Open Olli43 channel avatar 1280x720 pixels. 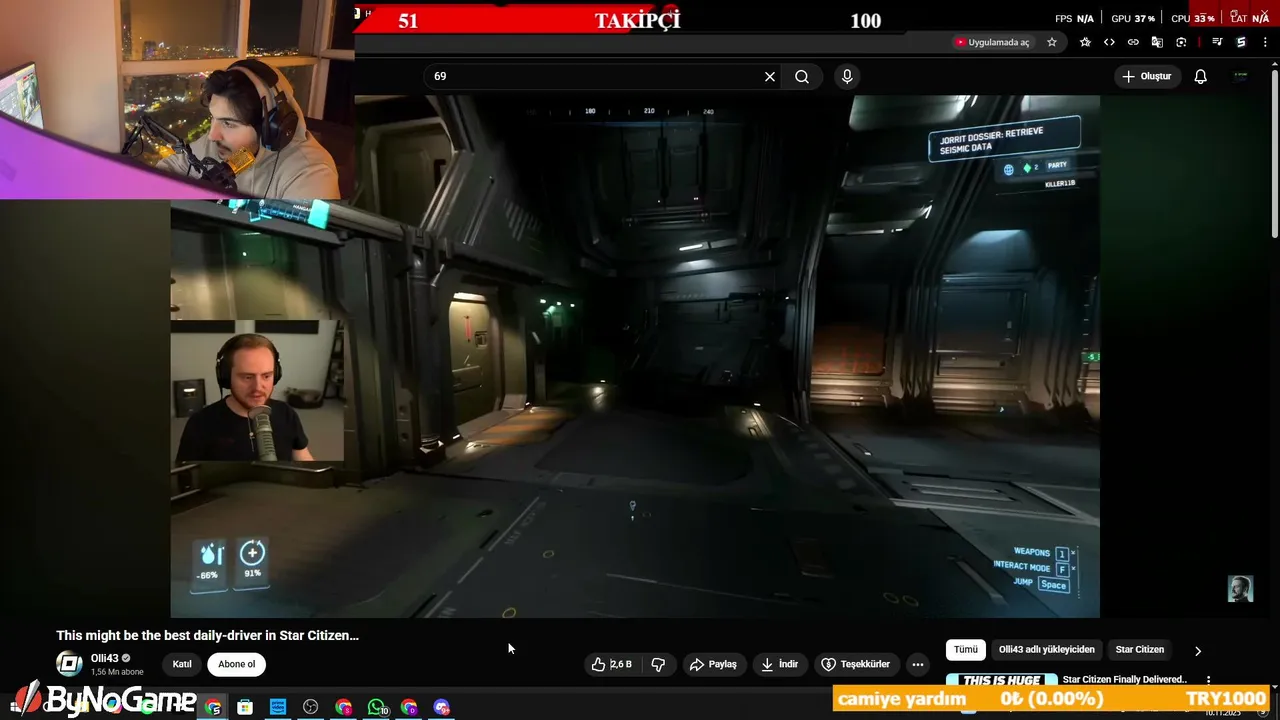click(69, 664)
